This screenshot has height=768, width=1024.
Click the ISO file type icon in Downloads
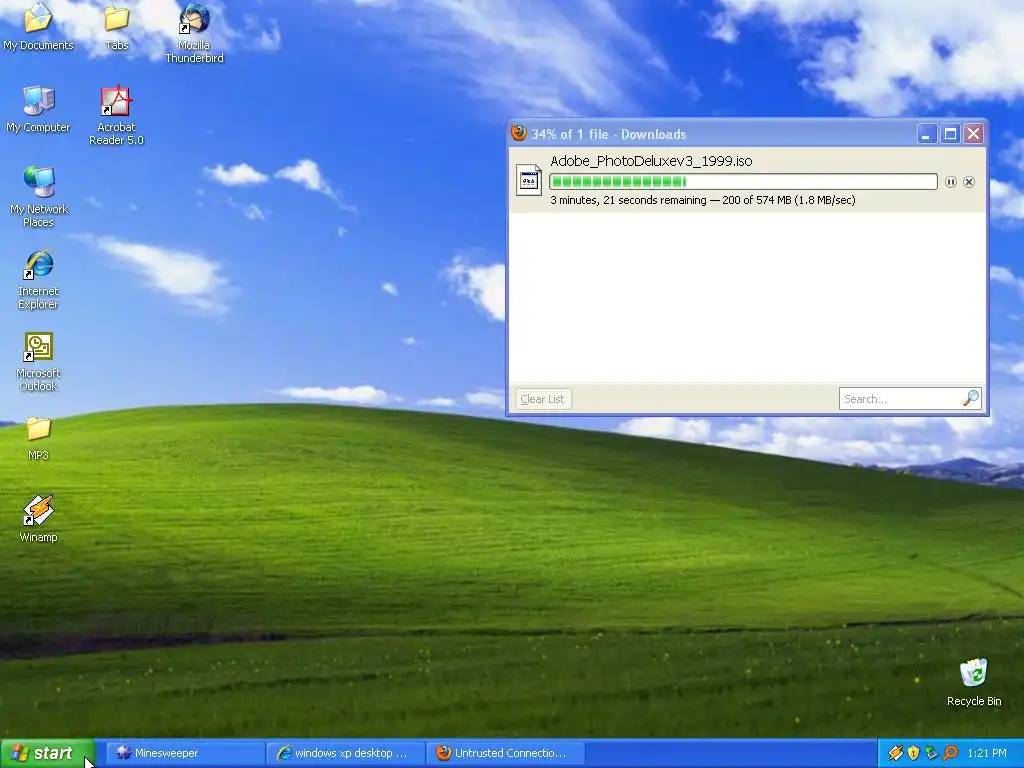[528, 180]
